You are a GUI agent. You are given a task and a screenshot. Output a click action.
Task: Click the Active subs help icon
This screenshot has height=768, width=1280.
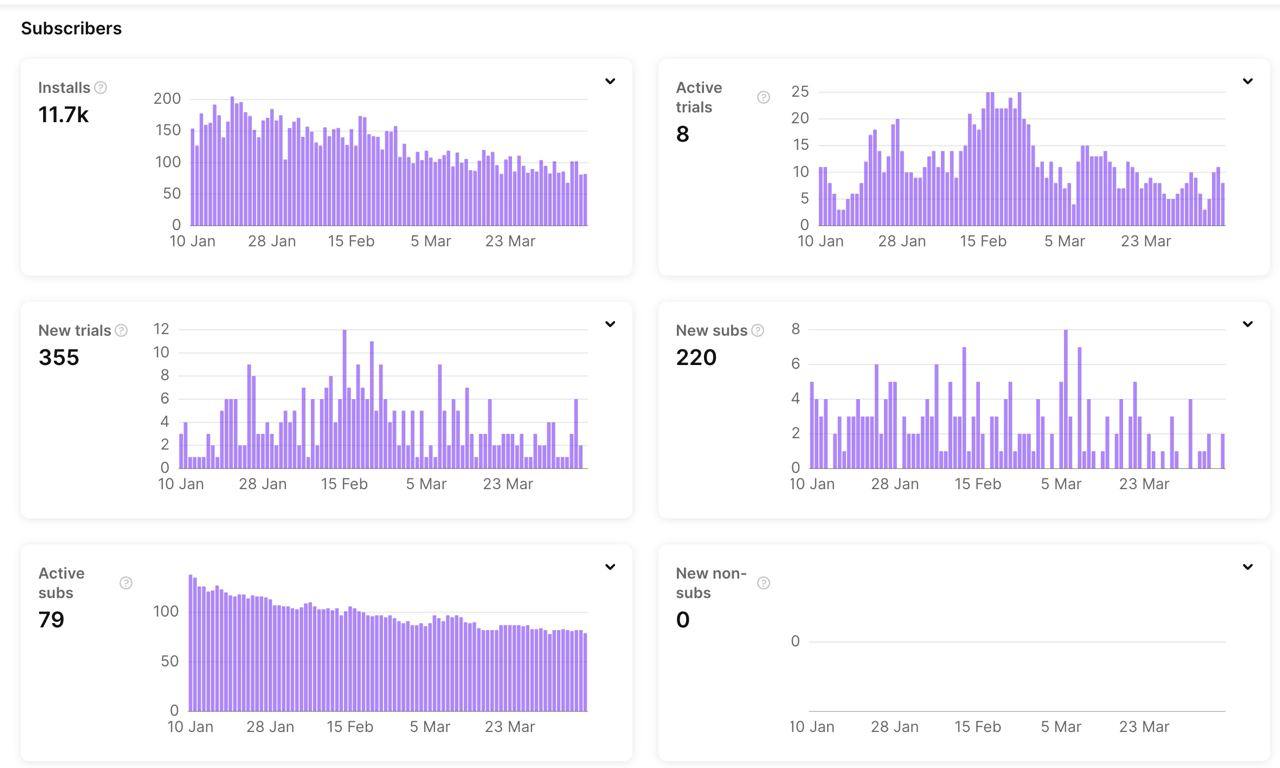[x=126, y=583]
